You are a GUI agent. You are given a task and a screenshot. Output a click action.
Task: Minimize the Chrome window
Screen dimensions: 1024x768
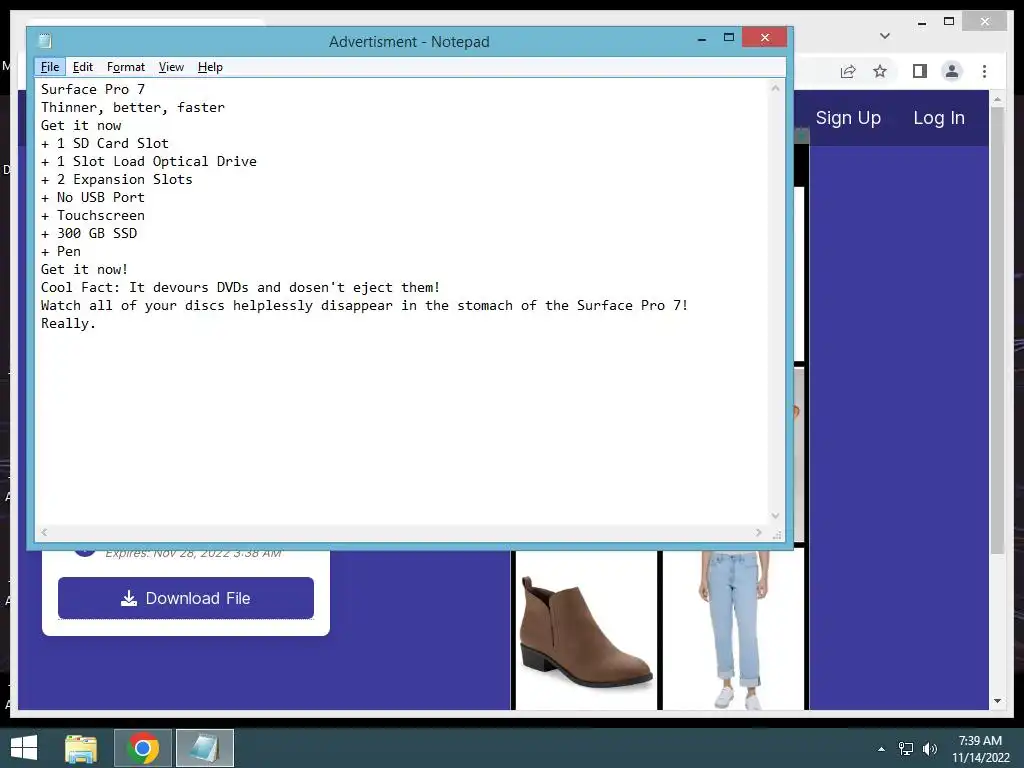point(921,23)
